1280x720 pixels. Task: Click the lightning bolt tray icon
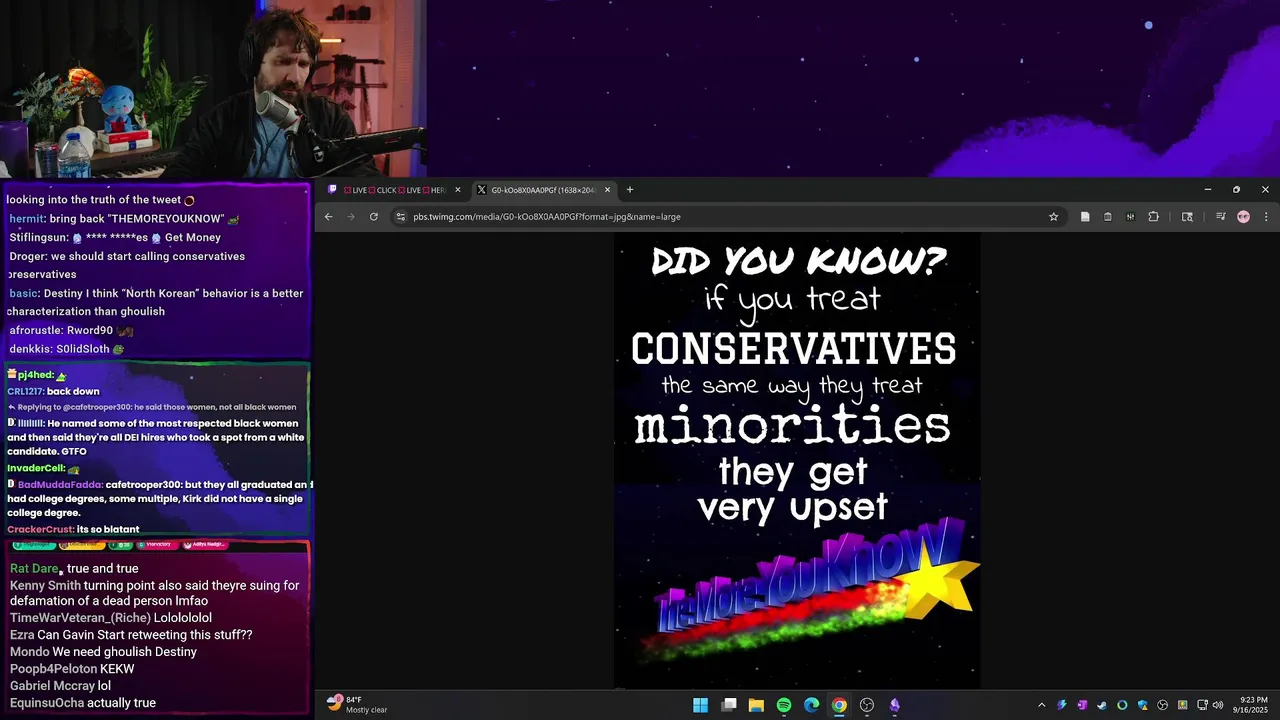(1062, 705)
